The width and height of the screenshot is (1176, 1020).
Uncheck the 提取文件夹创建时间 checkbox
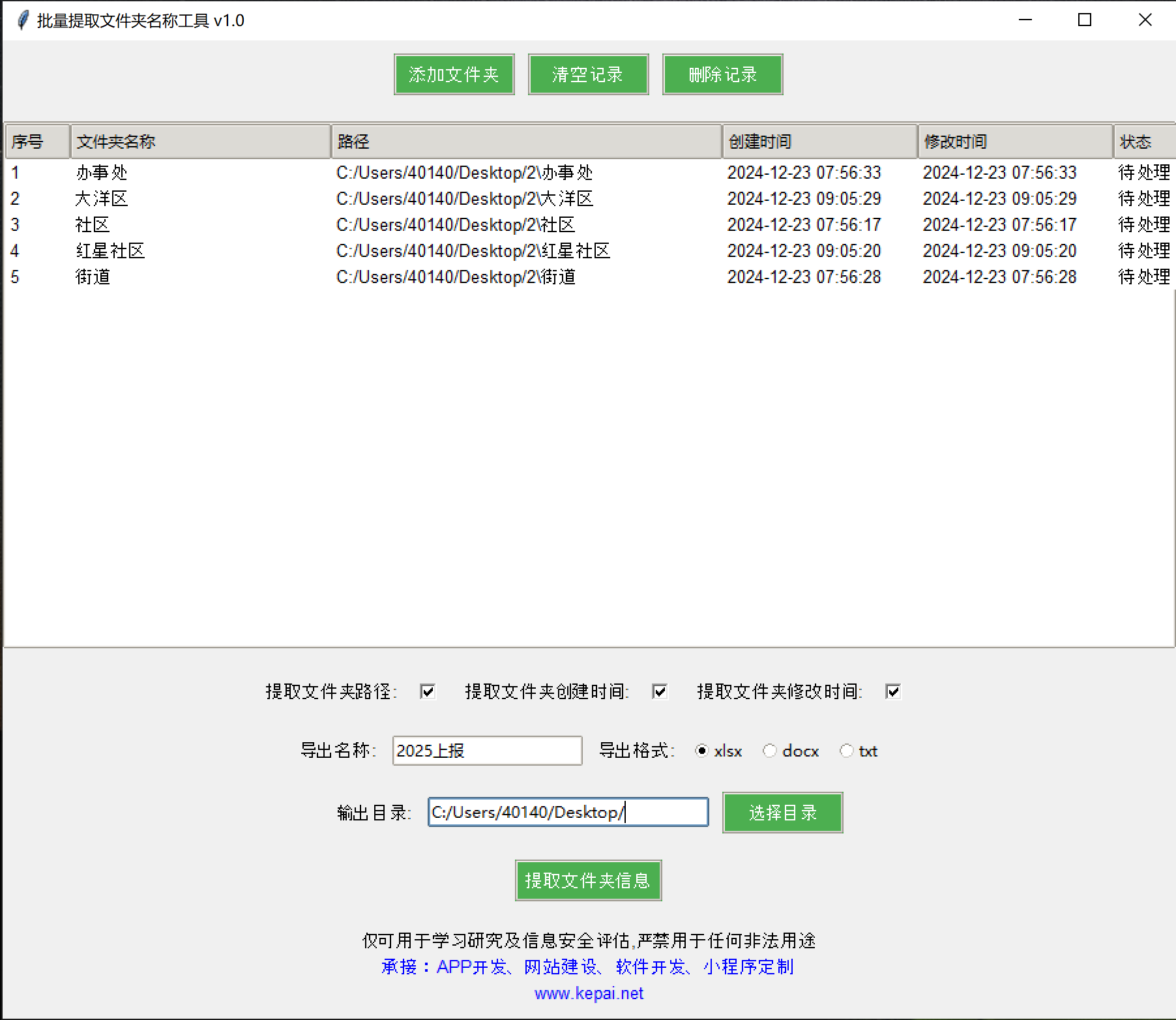pos(660,691)
